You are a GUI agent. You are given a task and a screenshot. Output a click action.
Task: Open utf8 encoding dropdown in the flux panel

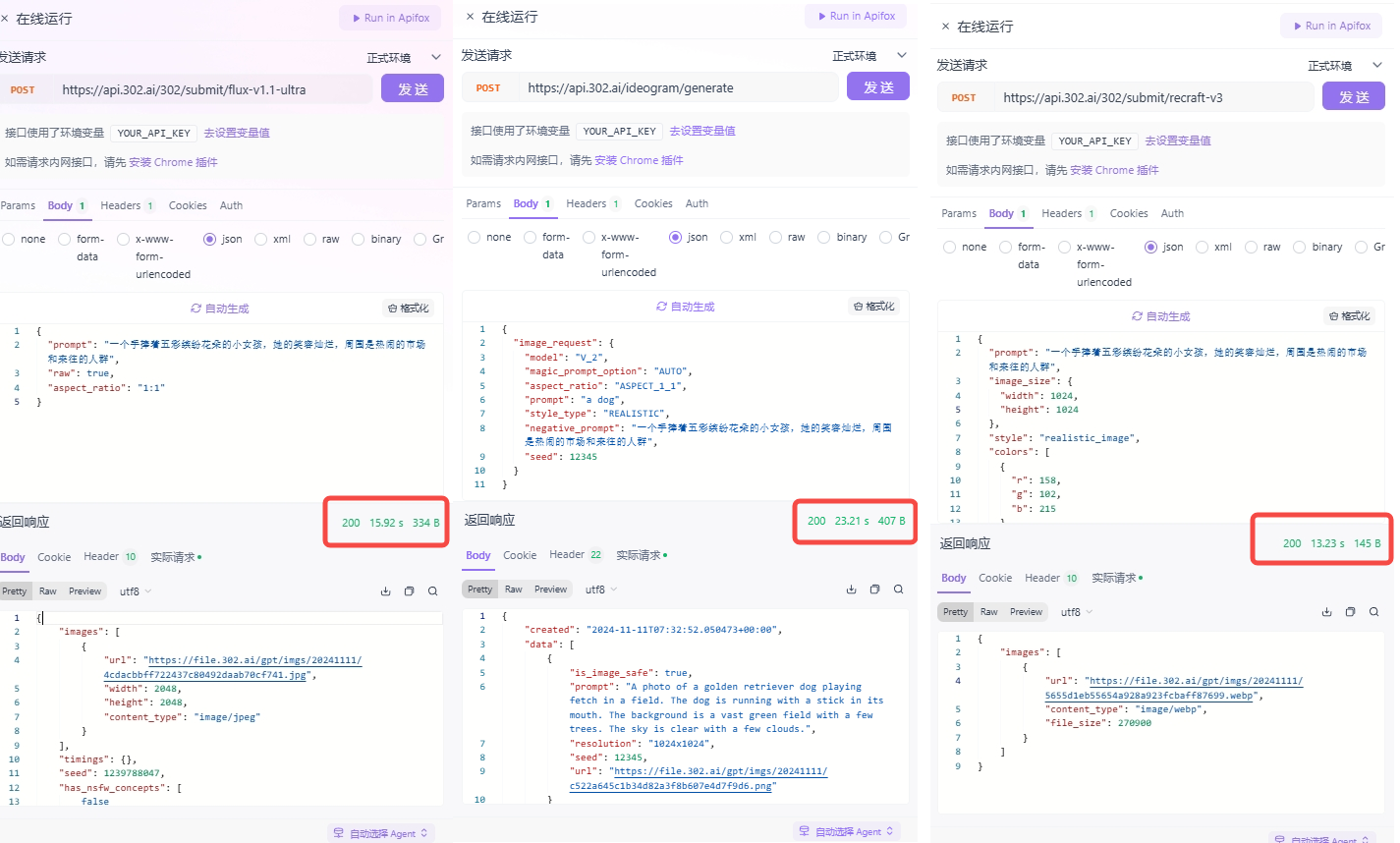[x=136, y=591]
